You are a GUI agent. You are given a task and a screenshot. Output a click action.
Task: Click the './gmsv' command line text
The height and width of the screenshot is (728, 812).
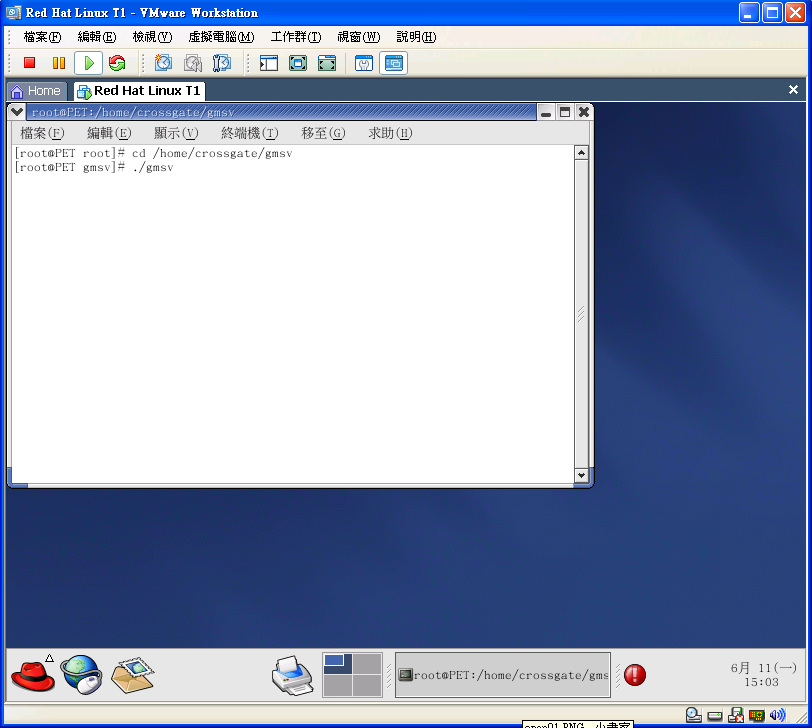pos(153,167)
